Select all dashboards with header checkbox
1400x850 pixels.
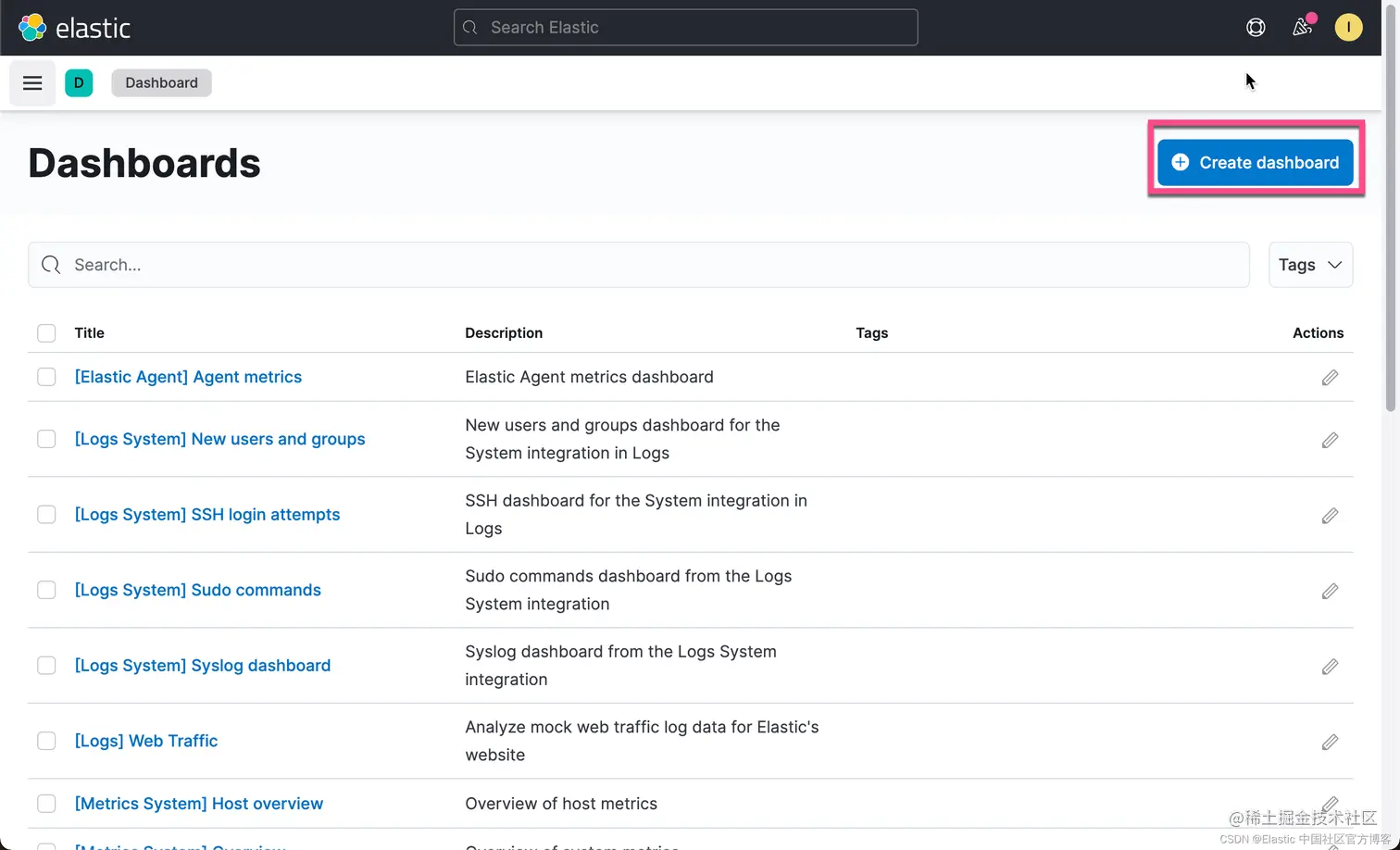46,333
